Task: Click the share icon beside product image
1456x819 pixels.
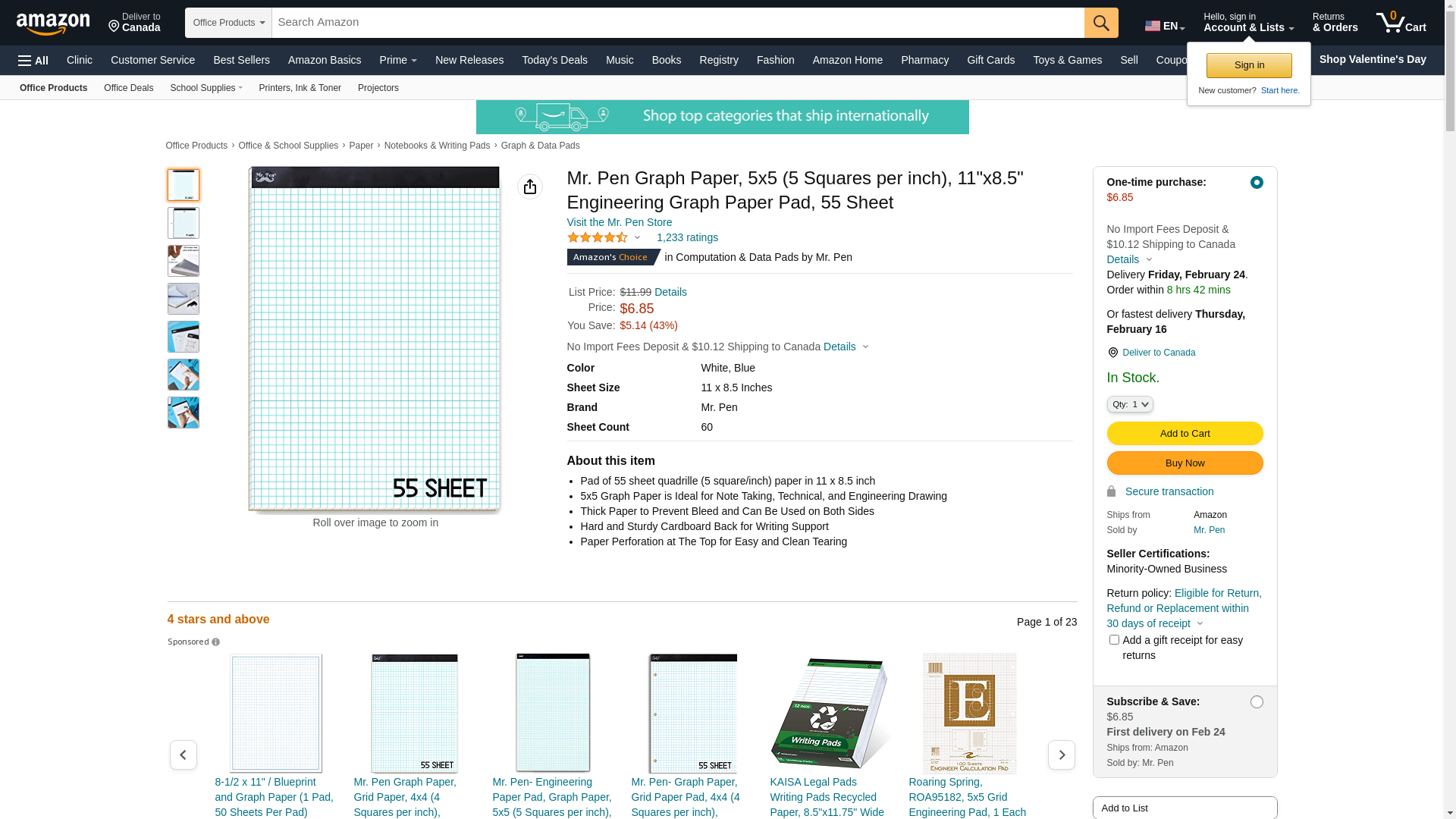Action: (x=530, y=187)
